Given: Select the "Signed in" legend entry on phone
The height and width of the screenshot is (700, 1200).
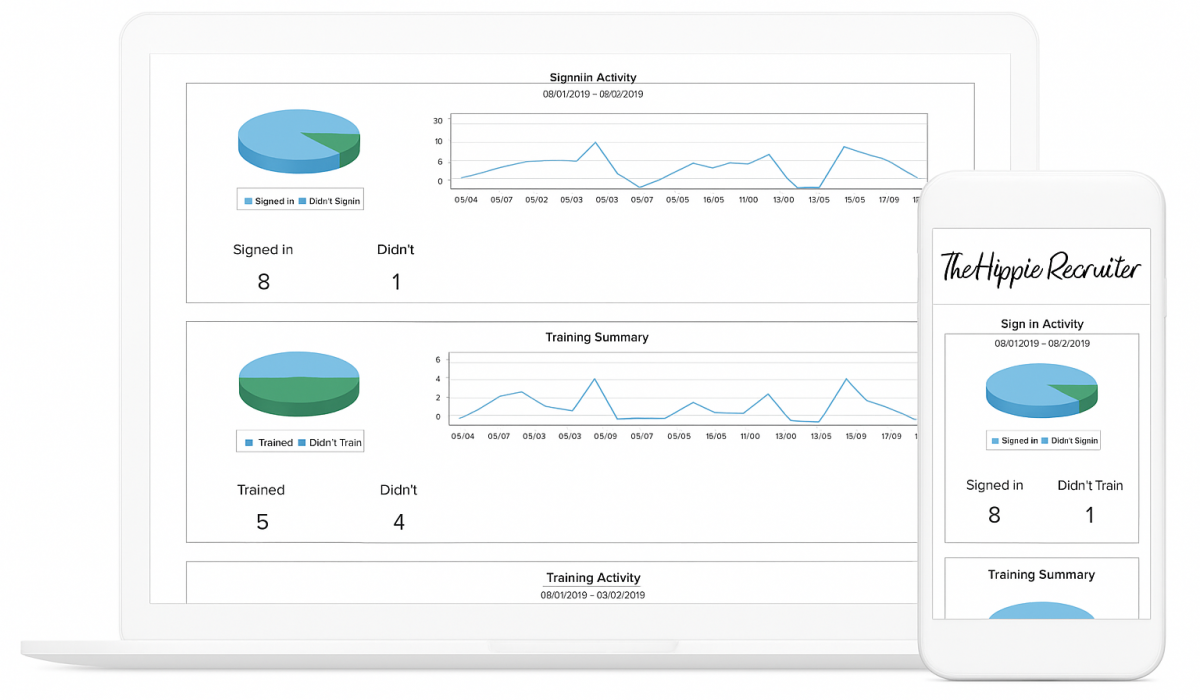Looking at the screenshot, I should click(x=1014, y=440).
